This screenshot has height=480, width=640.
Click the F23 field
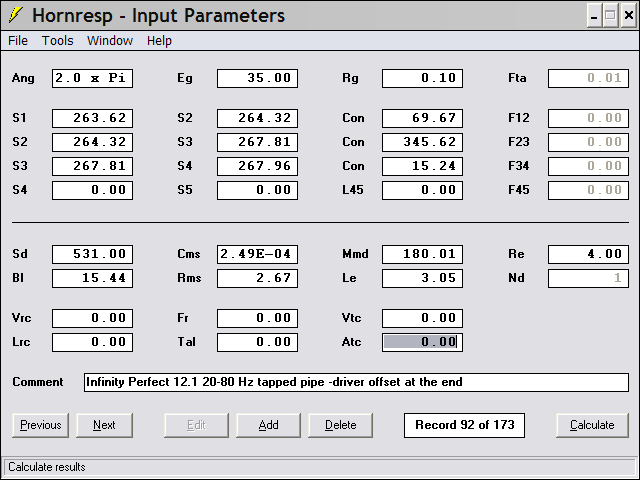(588, 142)
